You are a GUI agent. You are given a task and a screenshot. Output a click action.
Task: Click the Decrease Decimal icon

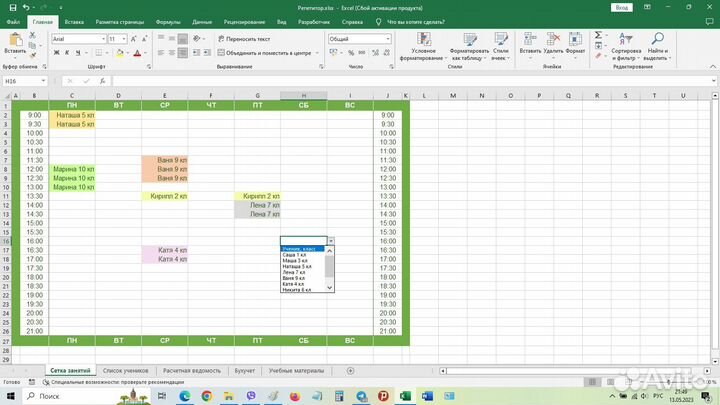[386, 53]
